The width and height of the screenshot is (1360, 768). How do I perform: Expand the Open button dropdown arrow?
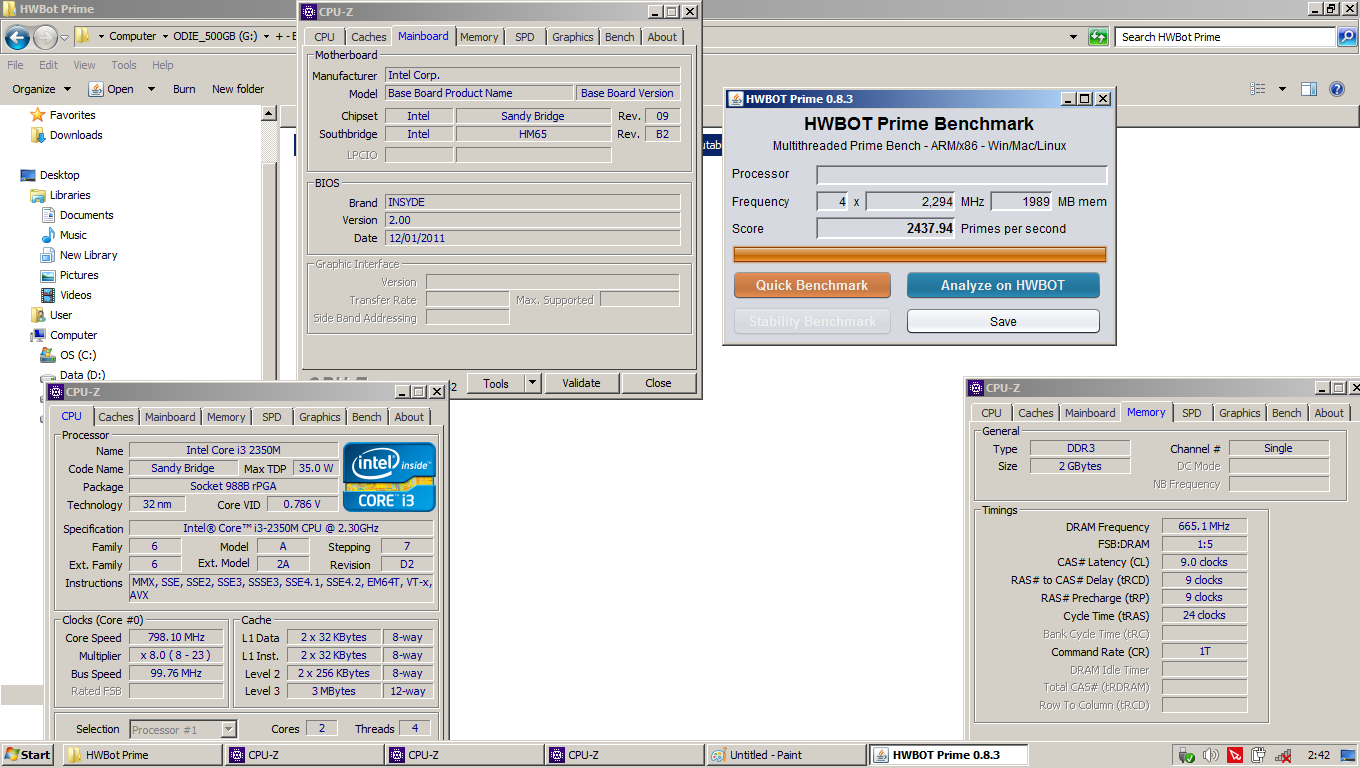click(151, 89)
